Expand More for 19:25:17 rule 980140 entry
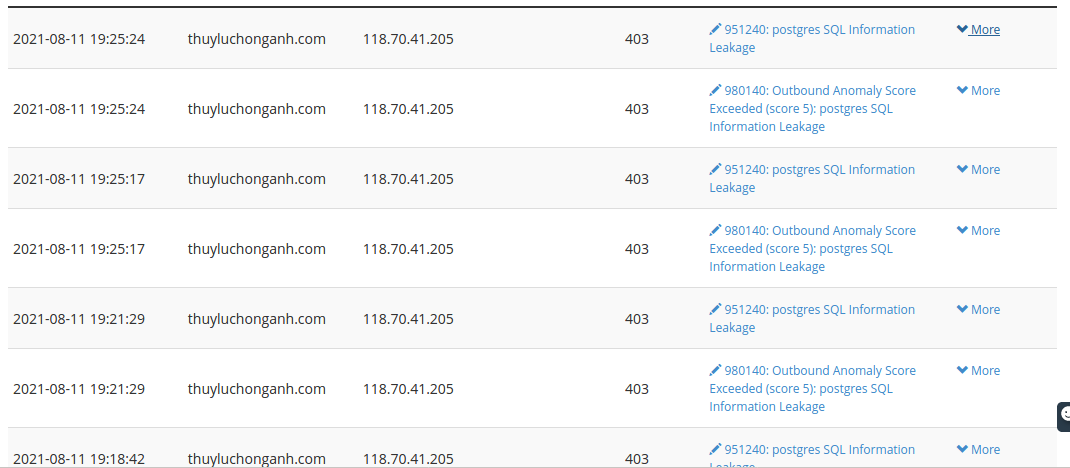This screenshot has height=468, width=1070. coord(978,230)
